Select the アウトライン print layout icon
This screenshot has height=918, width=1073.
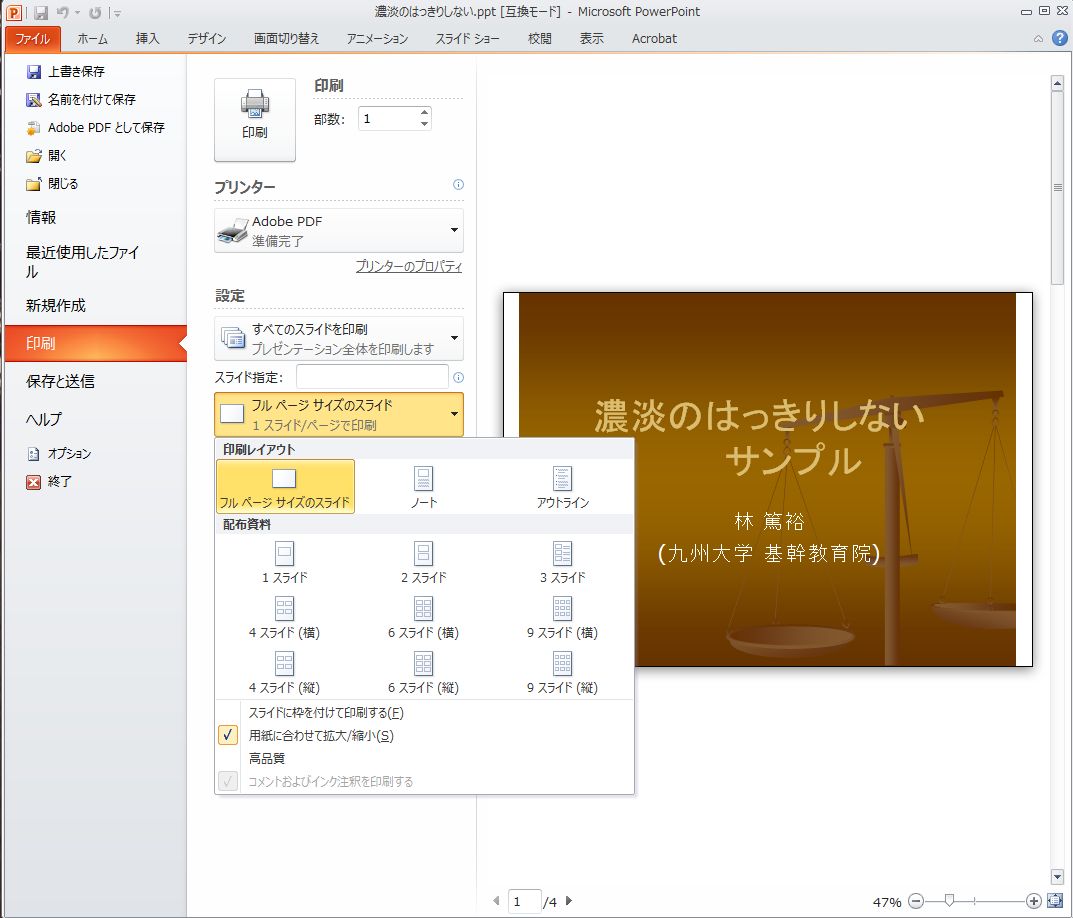[562, 486]
